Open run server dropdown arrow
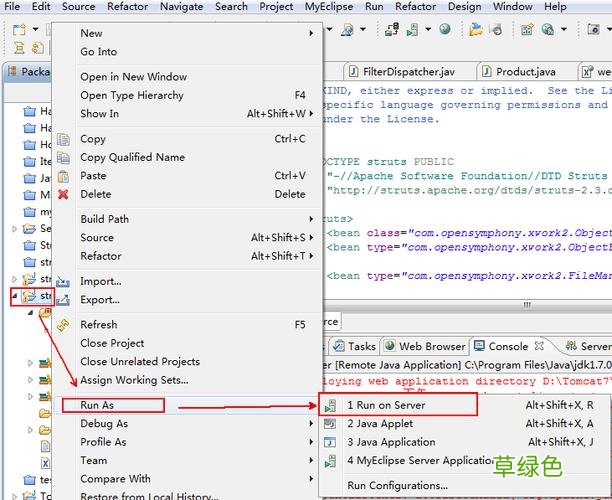The height and width of the screenshot is (500, 612). tap(428, 29)
